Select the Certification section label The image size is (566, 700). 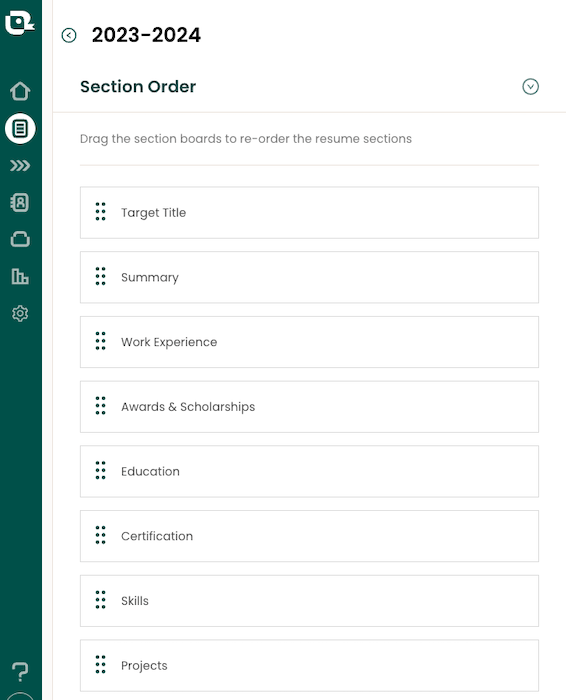coord(157,536)
